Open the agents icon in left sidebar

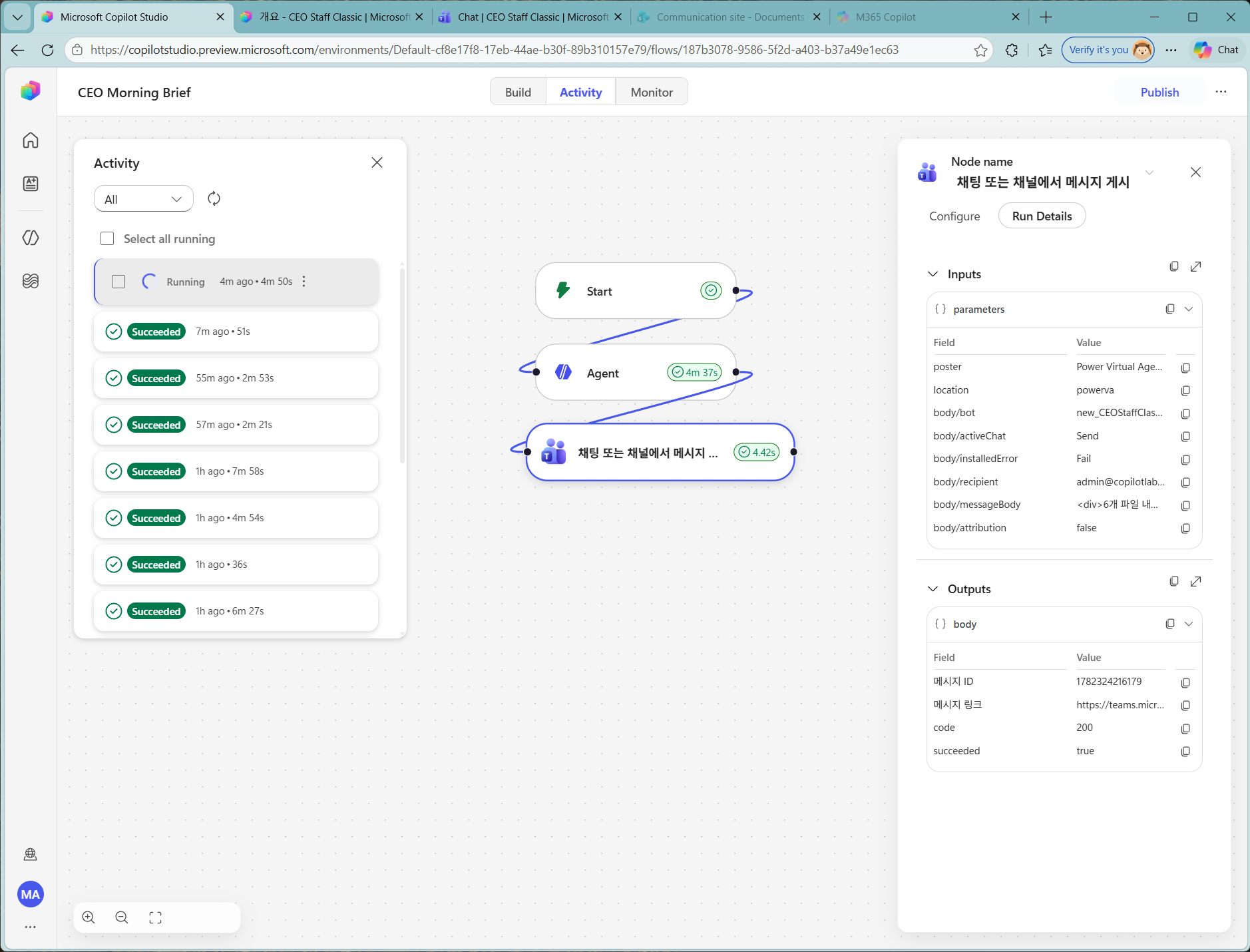(31, 184)
